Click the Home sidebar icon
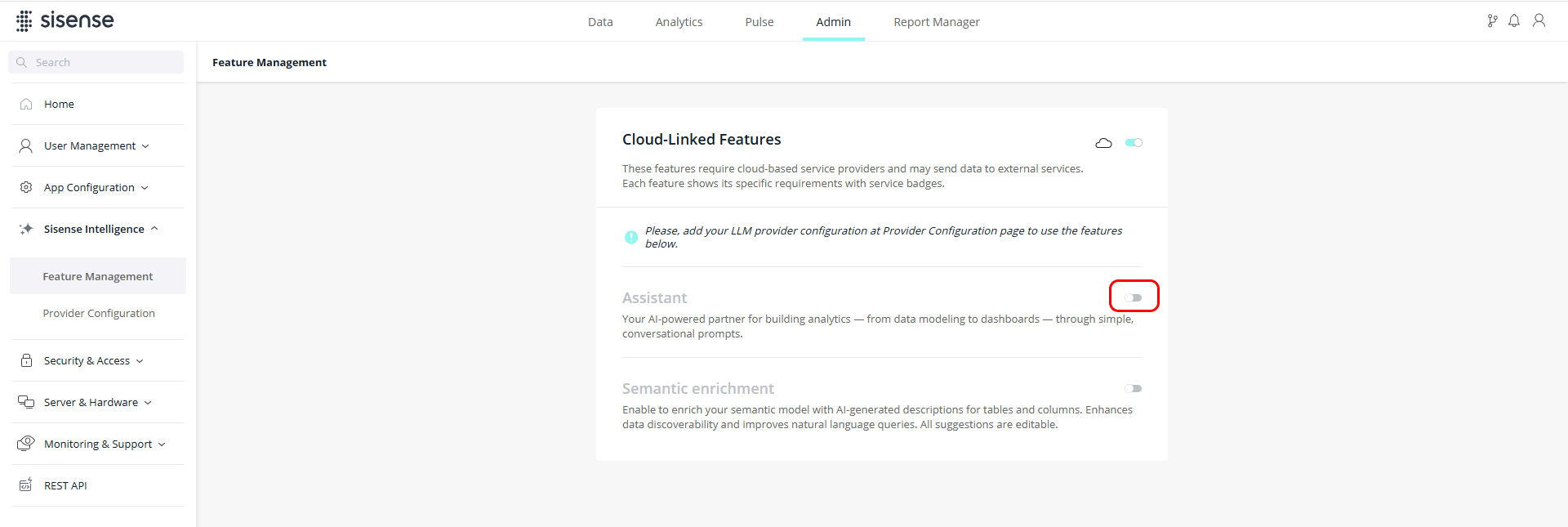1568x527 pixels. pyautogui.click(x=26, y=104)
